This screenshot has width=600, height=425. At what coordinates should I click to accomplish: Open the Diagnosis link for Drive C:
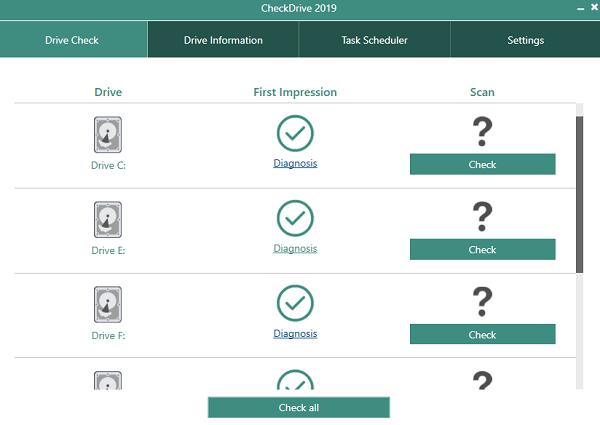point(295,163)
